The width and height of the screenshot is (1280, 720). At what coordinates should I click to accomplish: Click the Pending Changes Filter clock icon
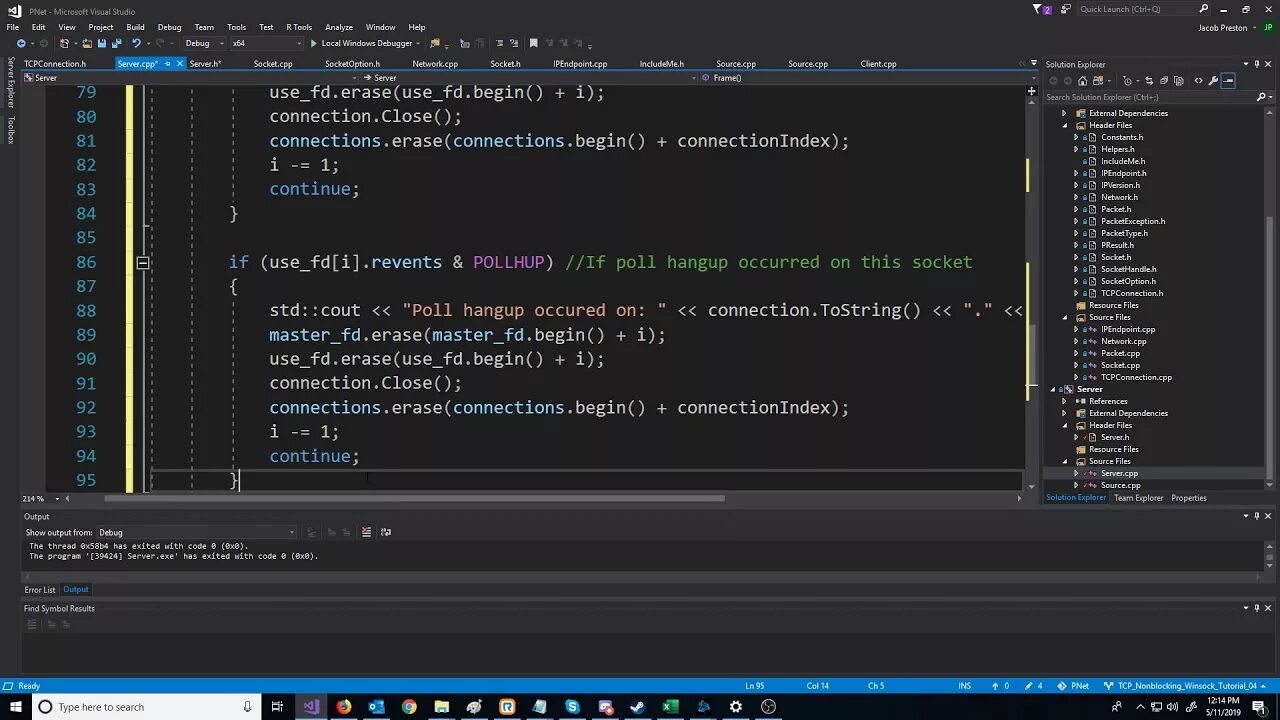point(1127,81)
